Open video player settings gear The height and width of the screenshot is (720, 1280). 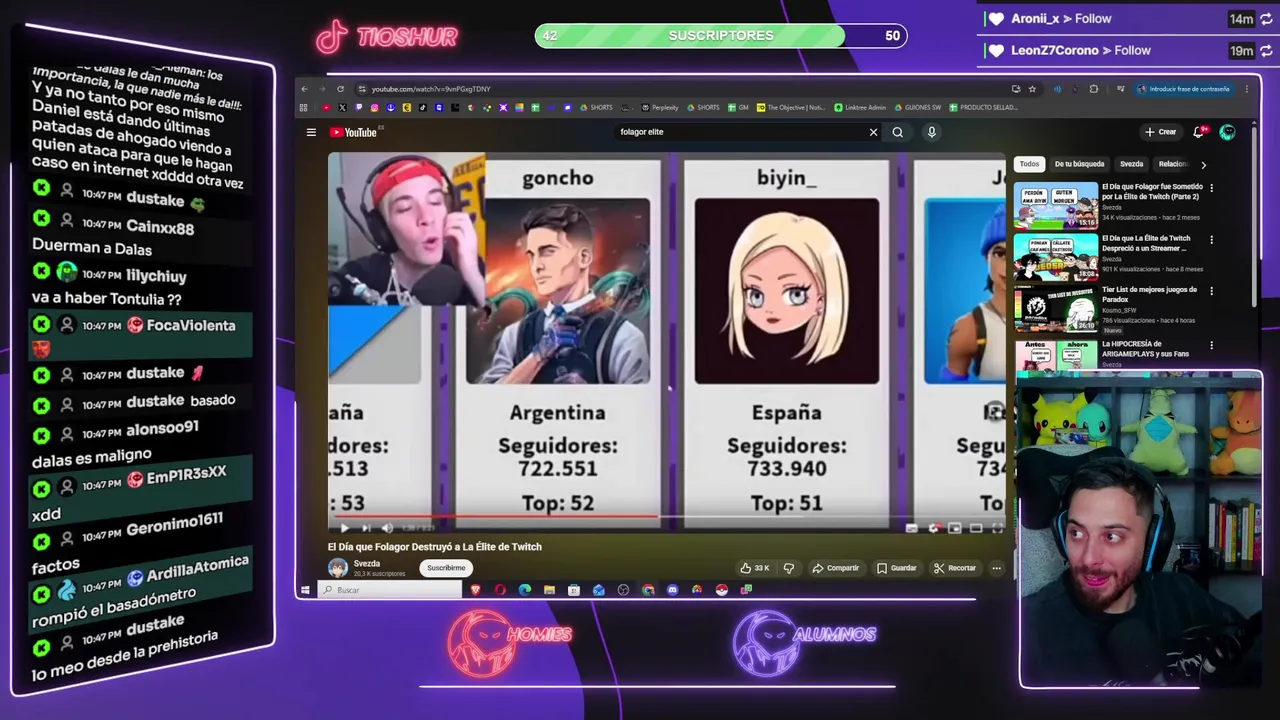tap(933, 527)
